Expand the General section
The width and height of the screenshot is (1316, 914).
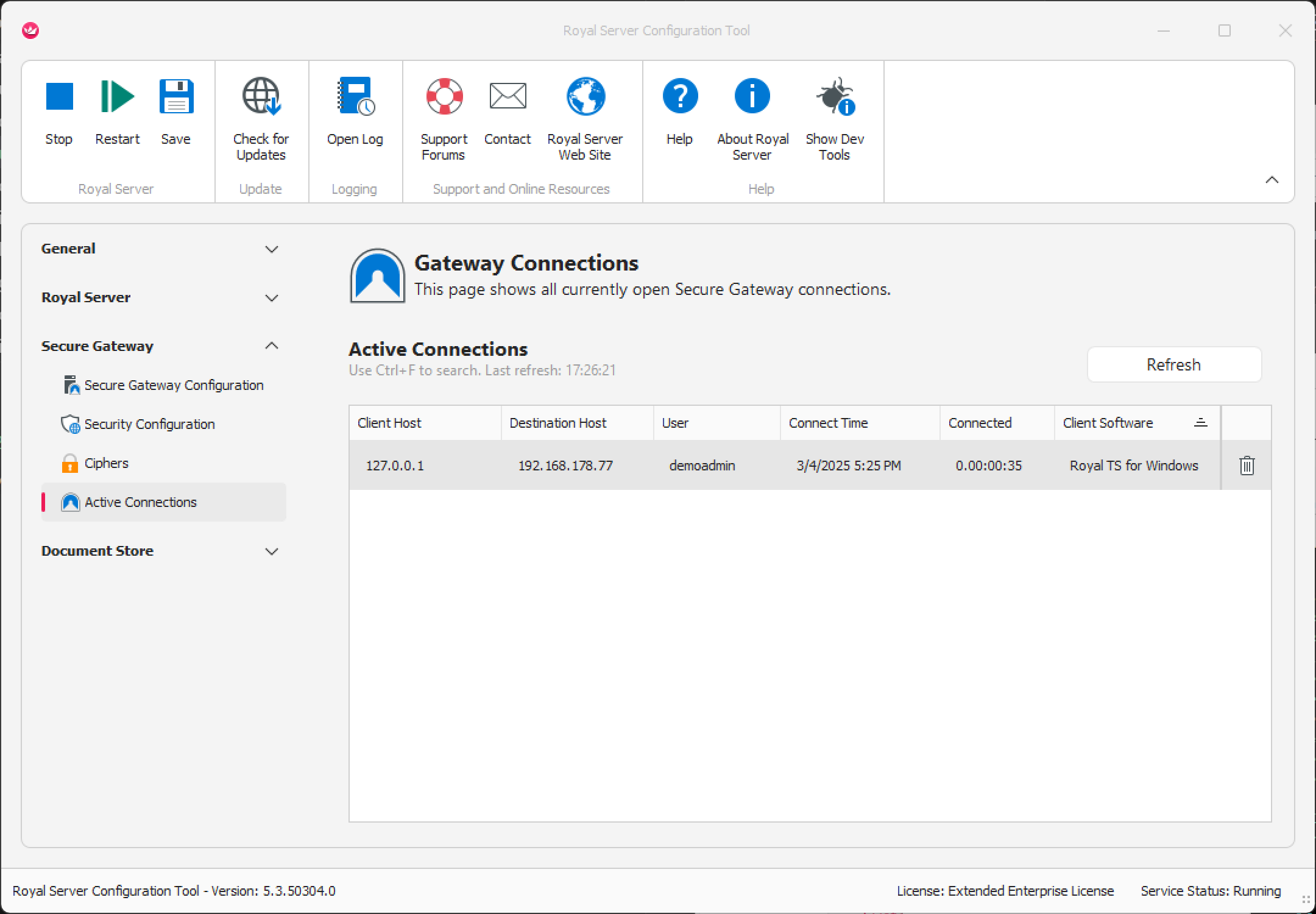point(272,249)
